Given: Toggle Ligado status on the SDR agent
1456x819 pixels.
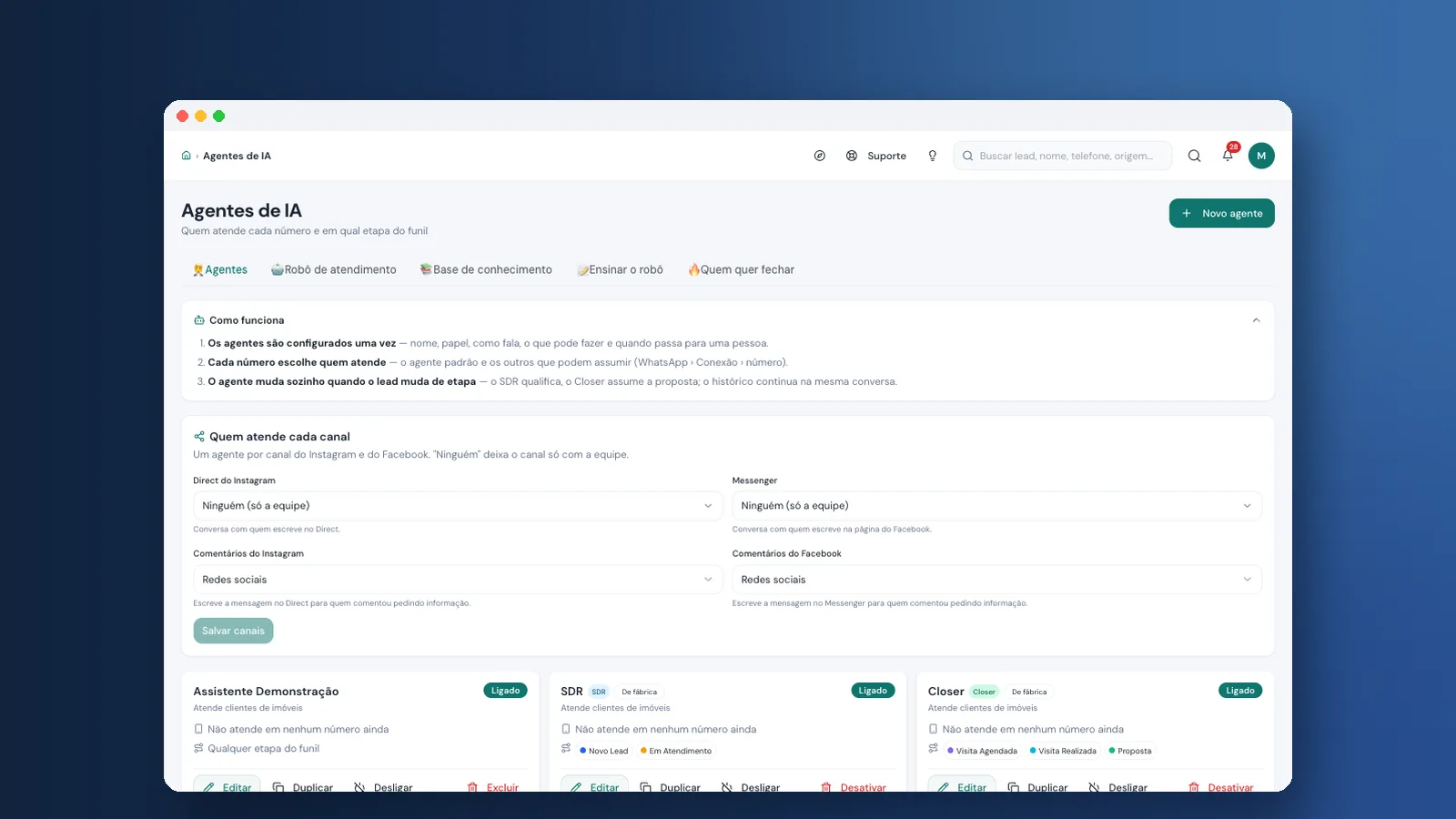Looking at the screenshot, I should [873, 691].
